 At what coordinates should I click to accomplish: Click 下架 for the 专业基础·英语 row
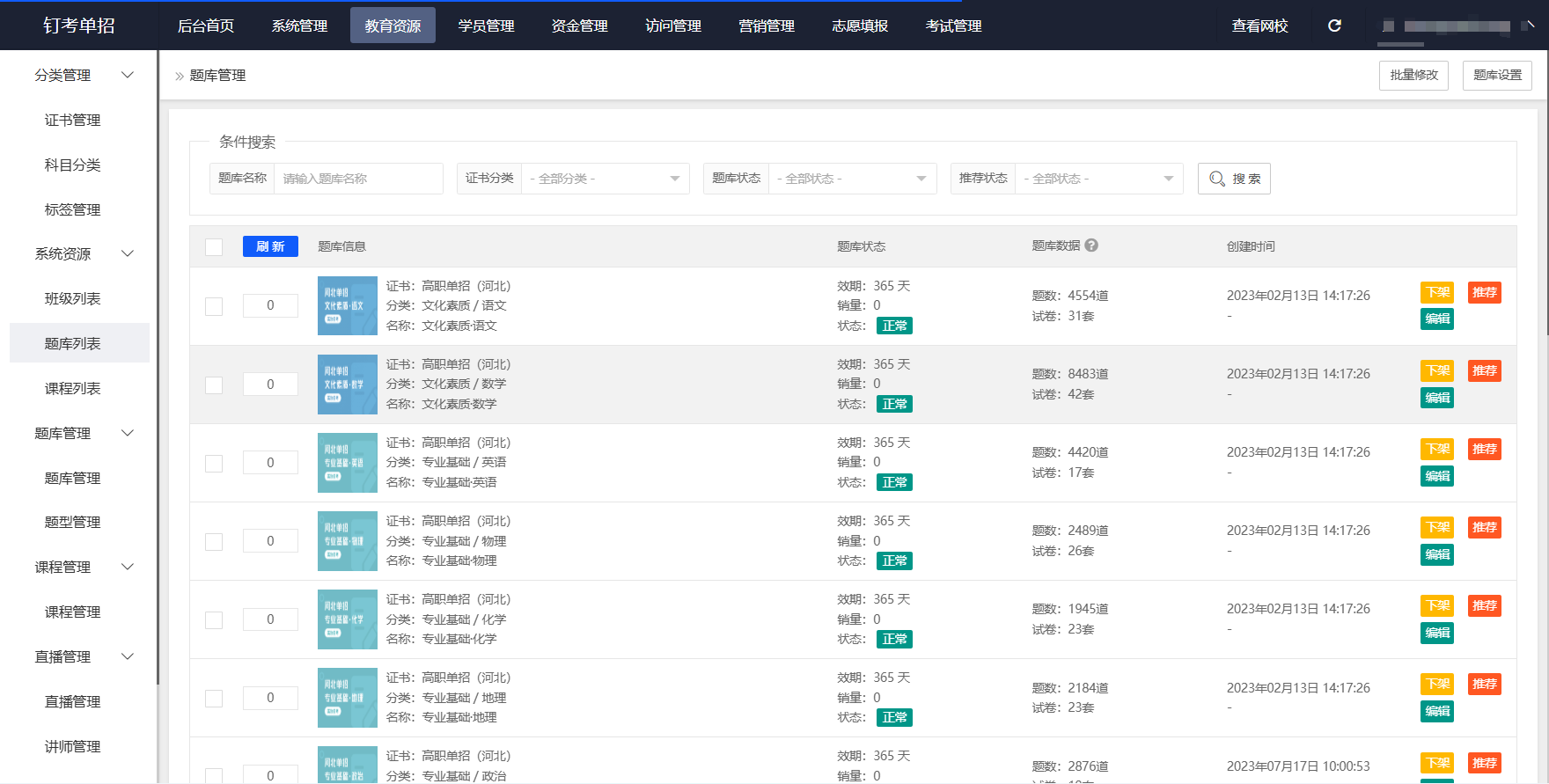pyautogui.click(x=1436, y=450)
